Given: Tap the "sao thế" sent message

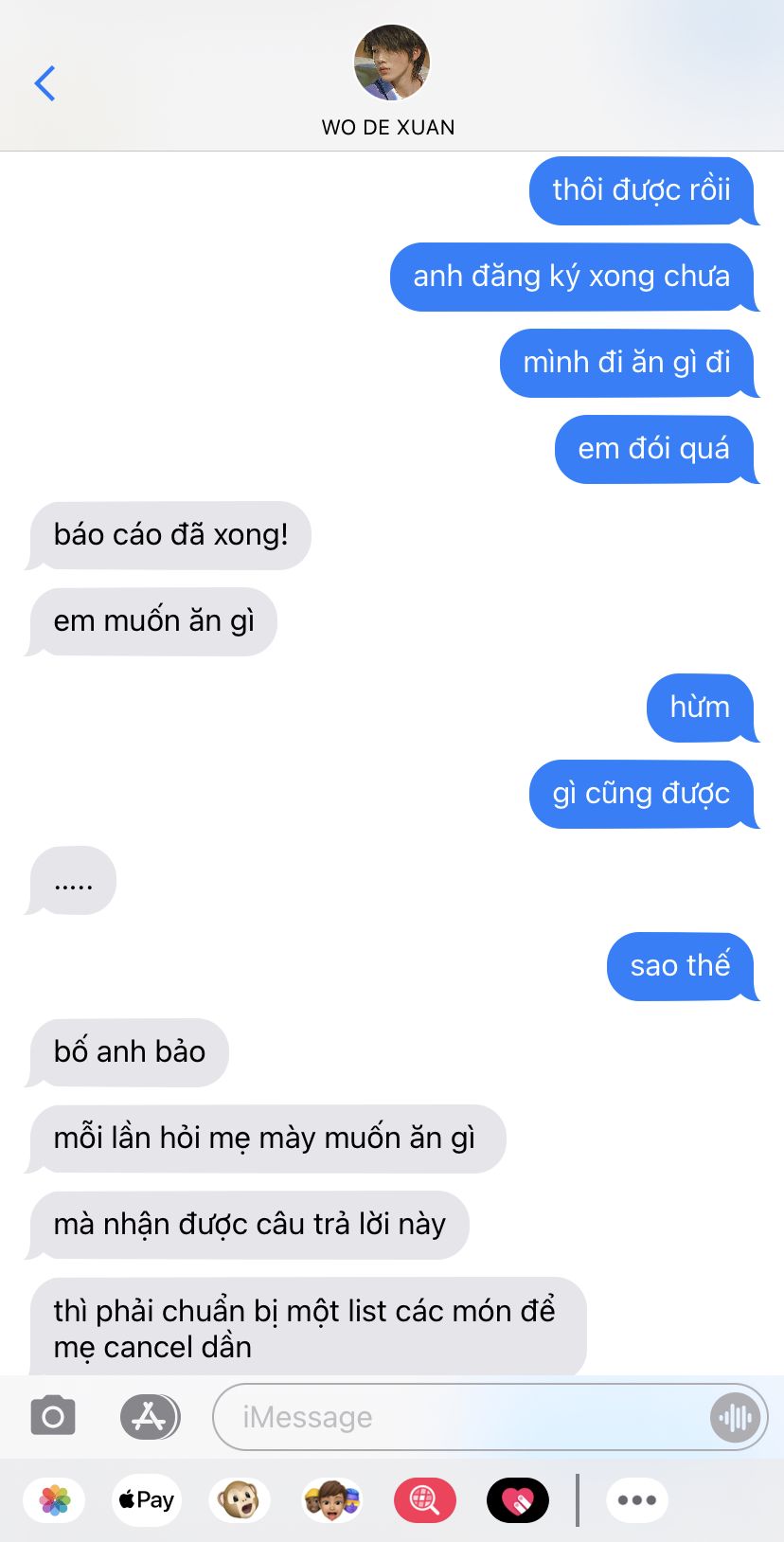Looking at the screenshot, I should [x=682, y=966].
